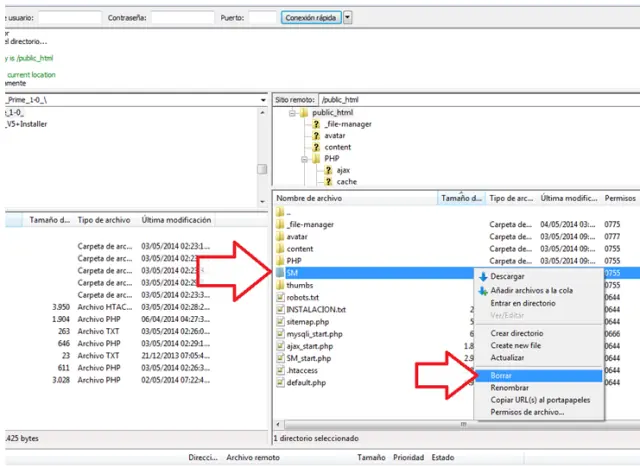
Task: Select _file-manager folder icon in file list
Action: point(280,224)
